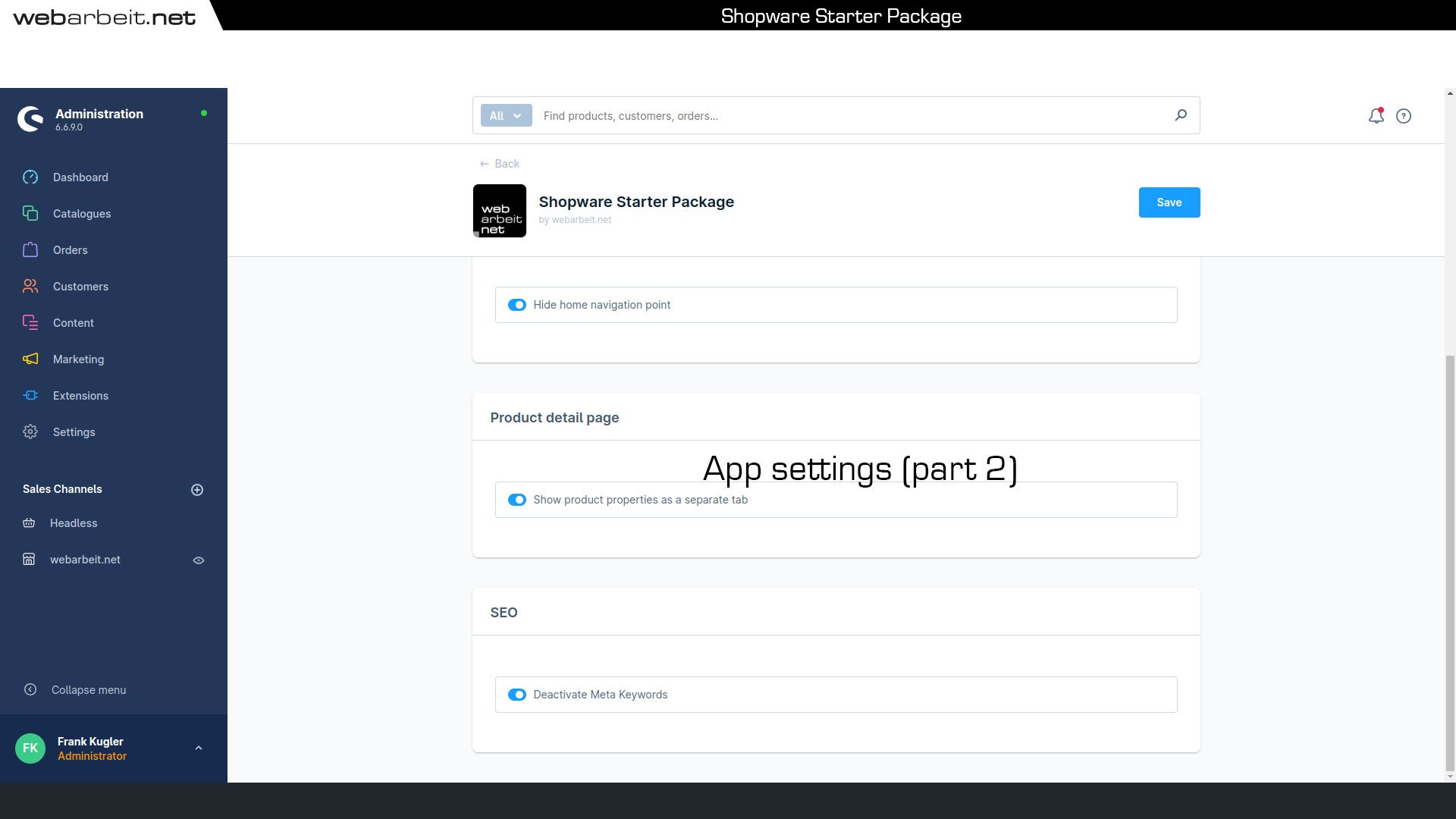This screenshot has height=819, width=1456.
Task: Click the version '6.6.9.0' text
Action: pyautogui.click(x=69, y=127)
